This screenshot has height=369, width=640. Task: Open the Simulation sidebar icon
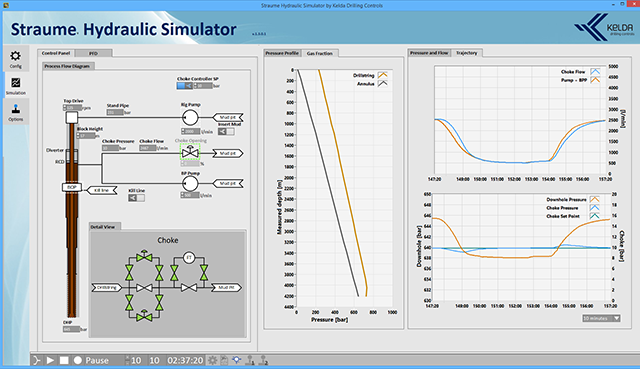pos(16,86)
